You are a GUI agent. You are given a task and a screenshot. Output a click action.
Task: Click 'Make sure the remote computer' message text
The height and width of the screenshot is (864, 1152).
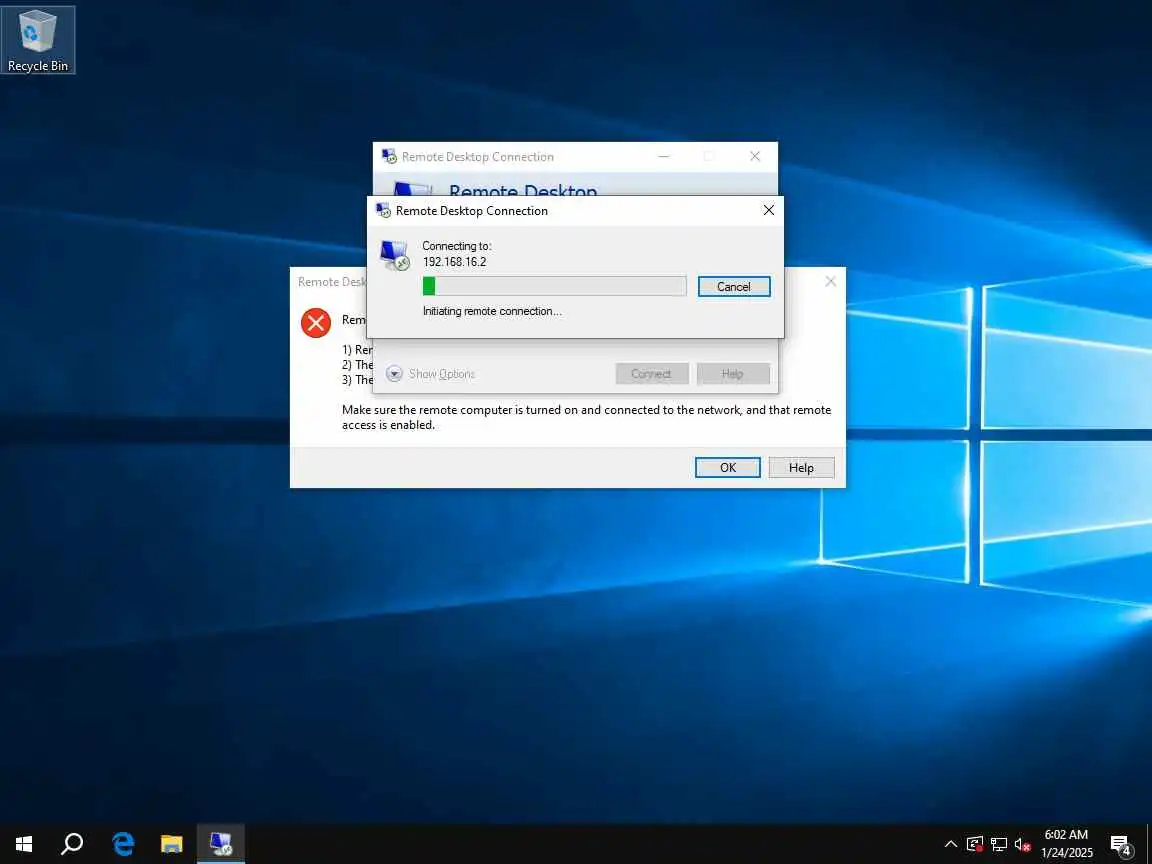tap(586, 417)
